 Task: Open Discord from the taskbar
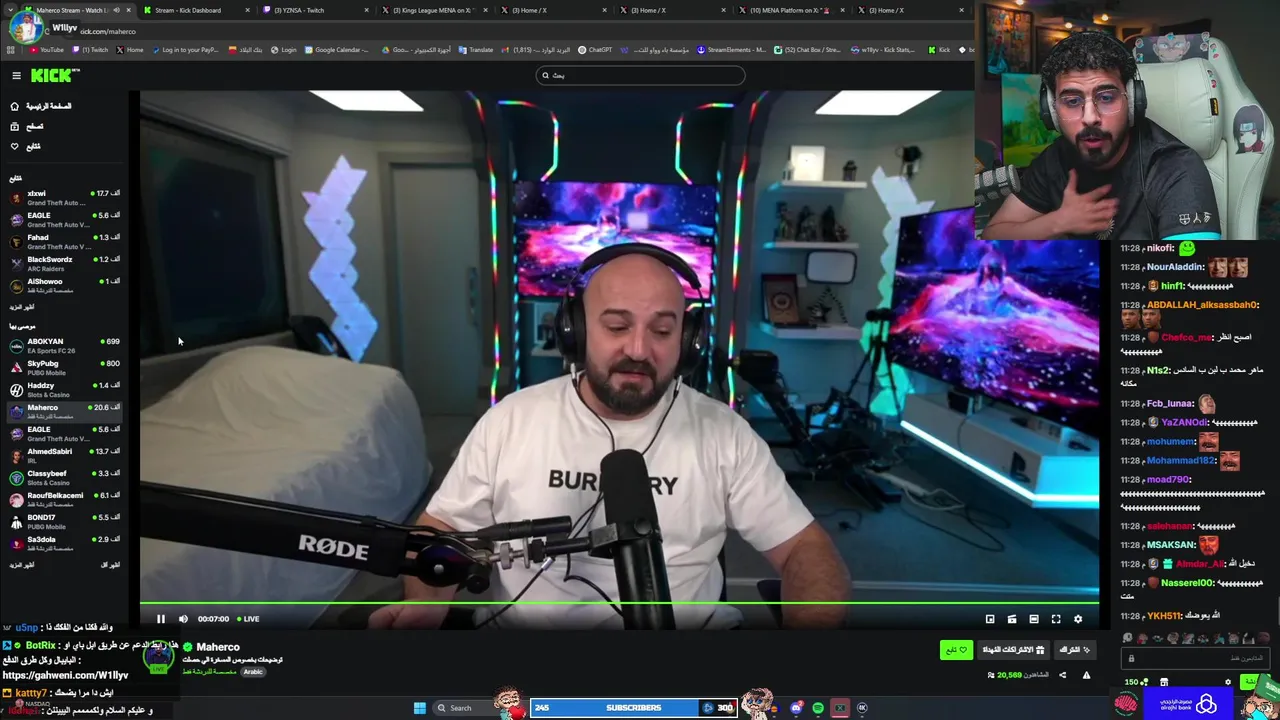tap(796, 708)
